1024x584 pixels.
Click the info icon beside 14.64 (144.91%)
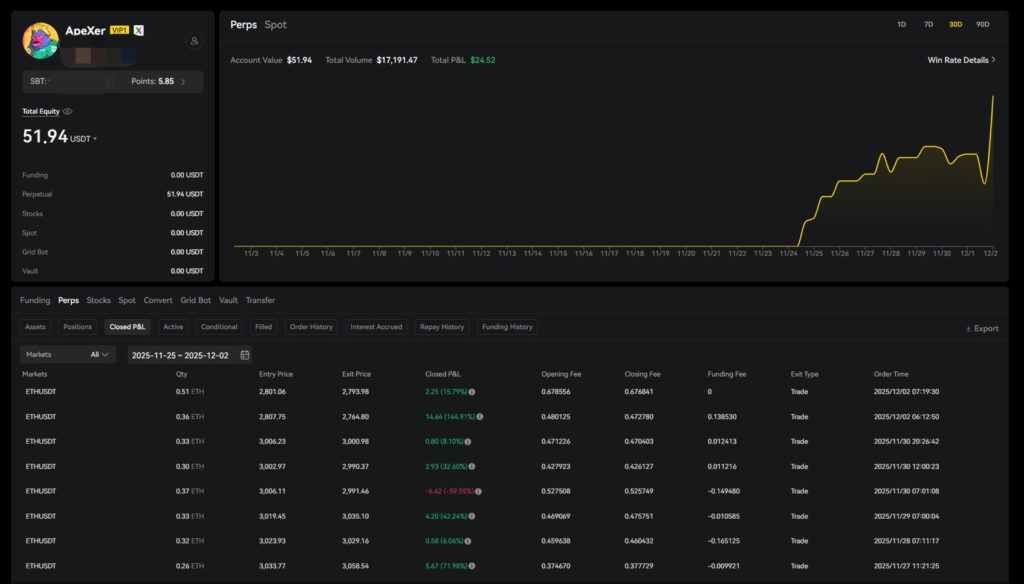point(480,417)
